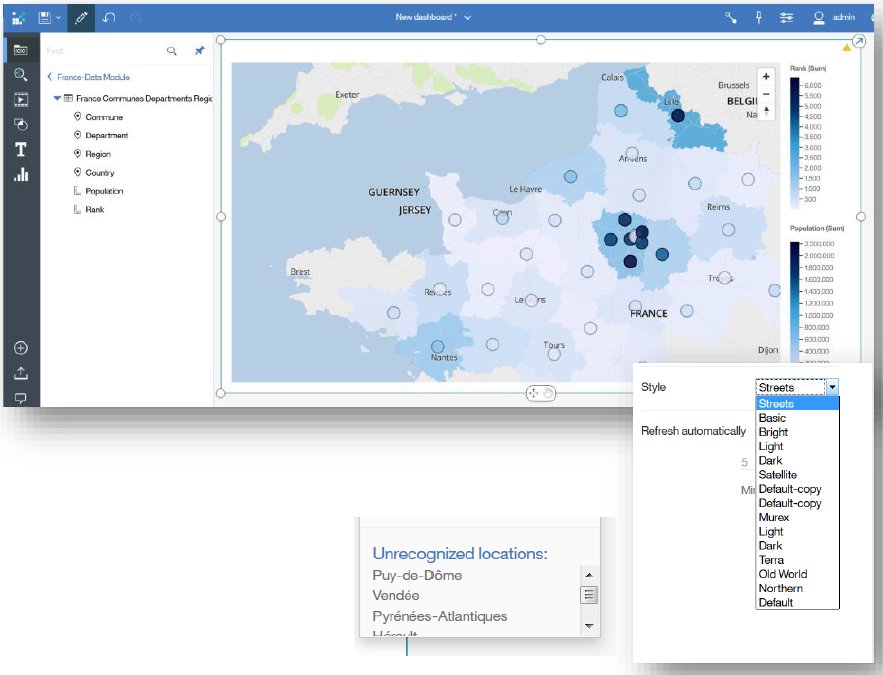Open the admin user menu
This screenshot has height=675, width=883.
click(x=834, y=17)
